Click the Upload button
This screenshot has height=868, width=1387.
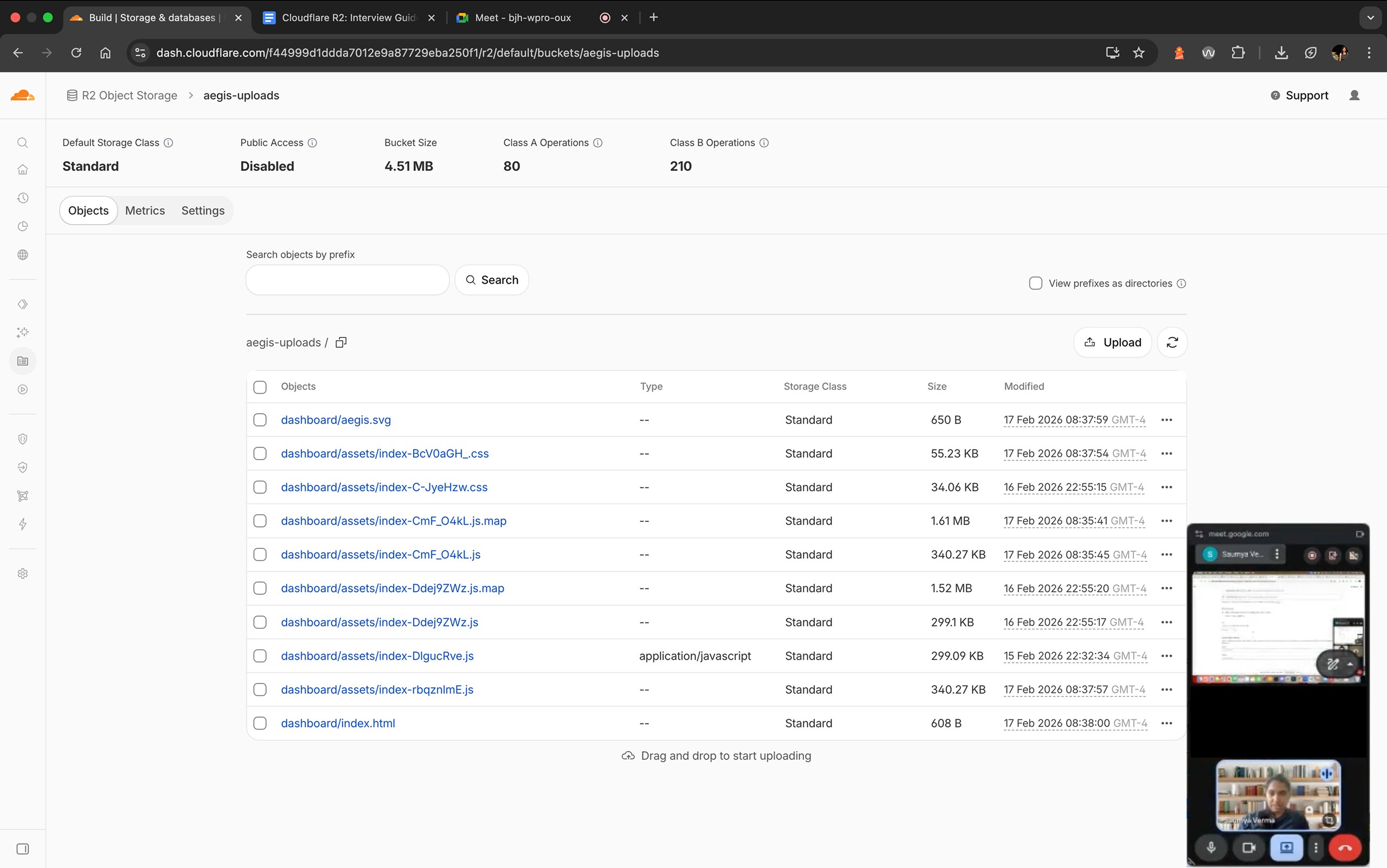point(1112,342)
